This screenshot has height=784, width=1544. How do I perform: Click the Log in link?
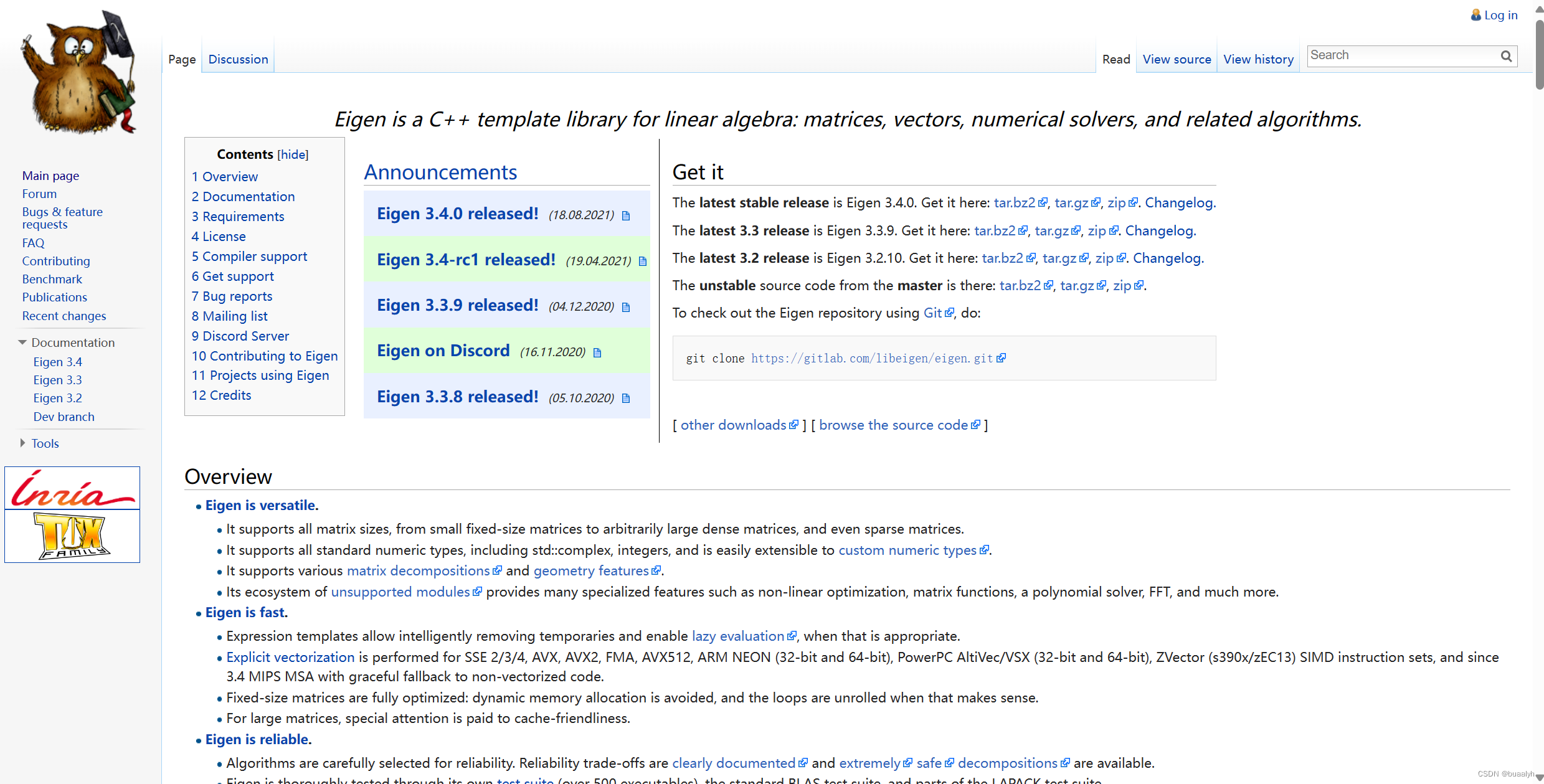pos(1500,15)
